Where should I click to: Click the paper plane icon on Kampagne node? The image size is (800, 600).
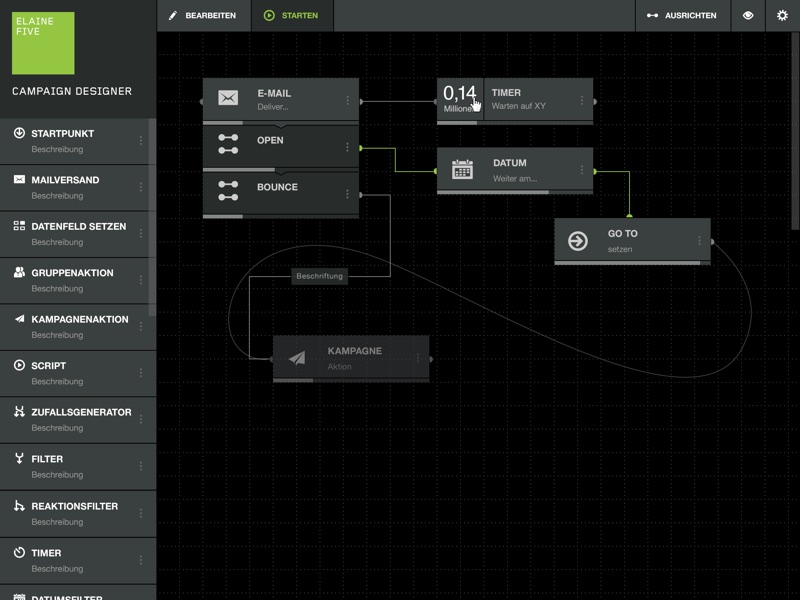pos(297,358)
